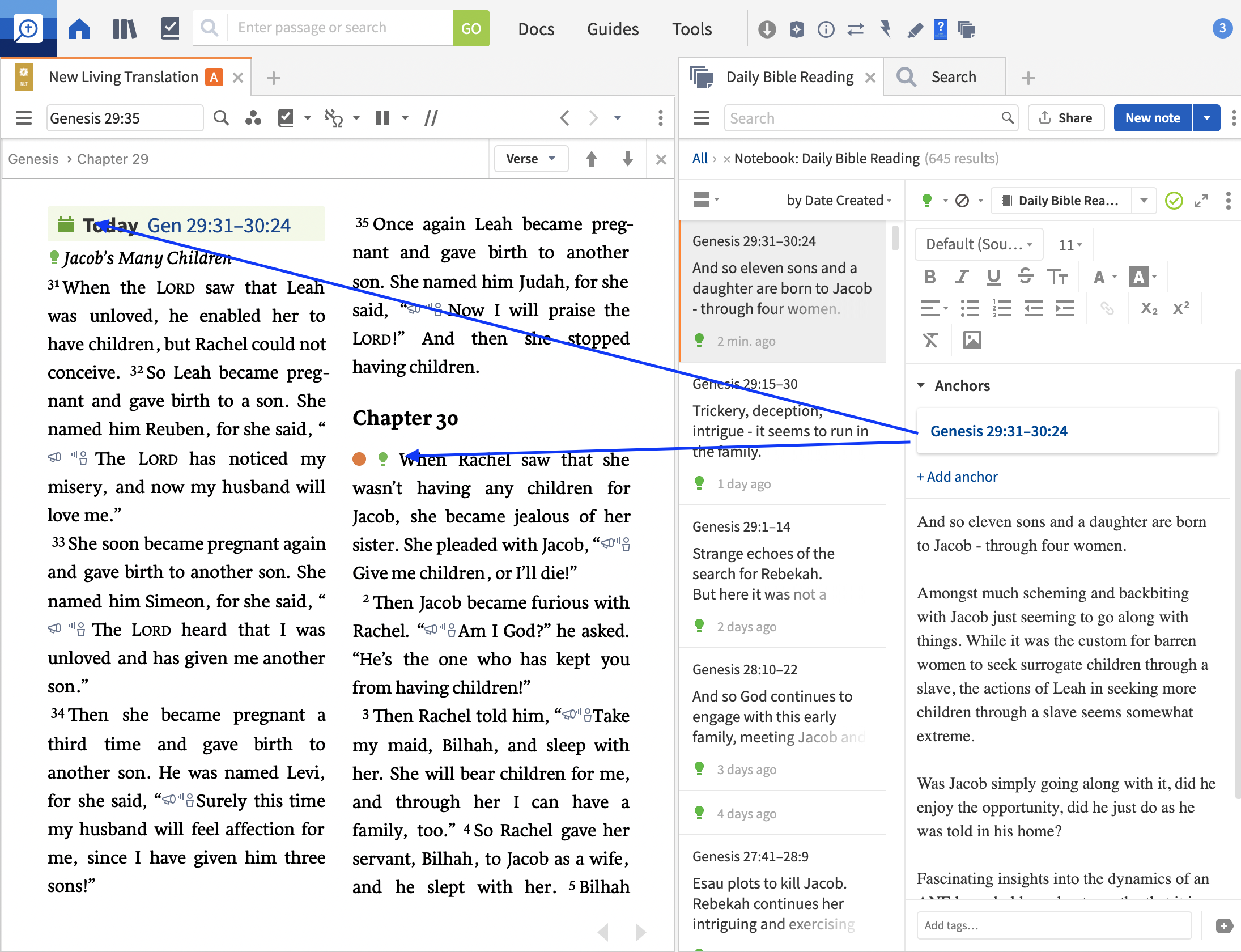Open the text color picker
Viewport: 1241px width, 952px height.
(x=1104, y=277)
